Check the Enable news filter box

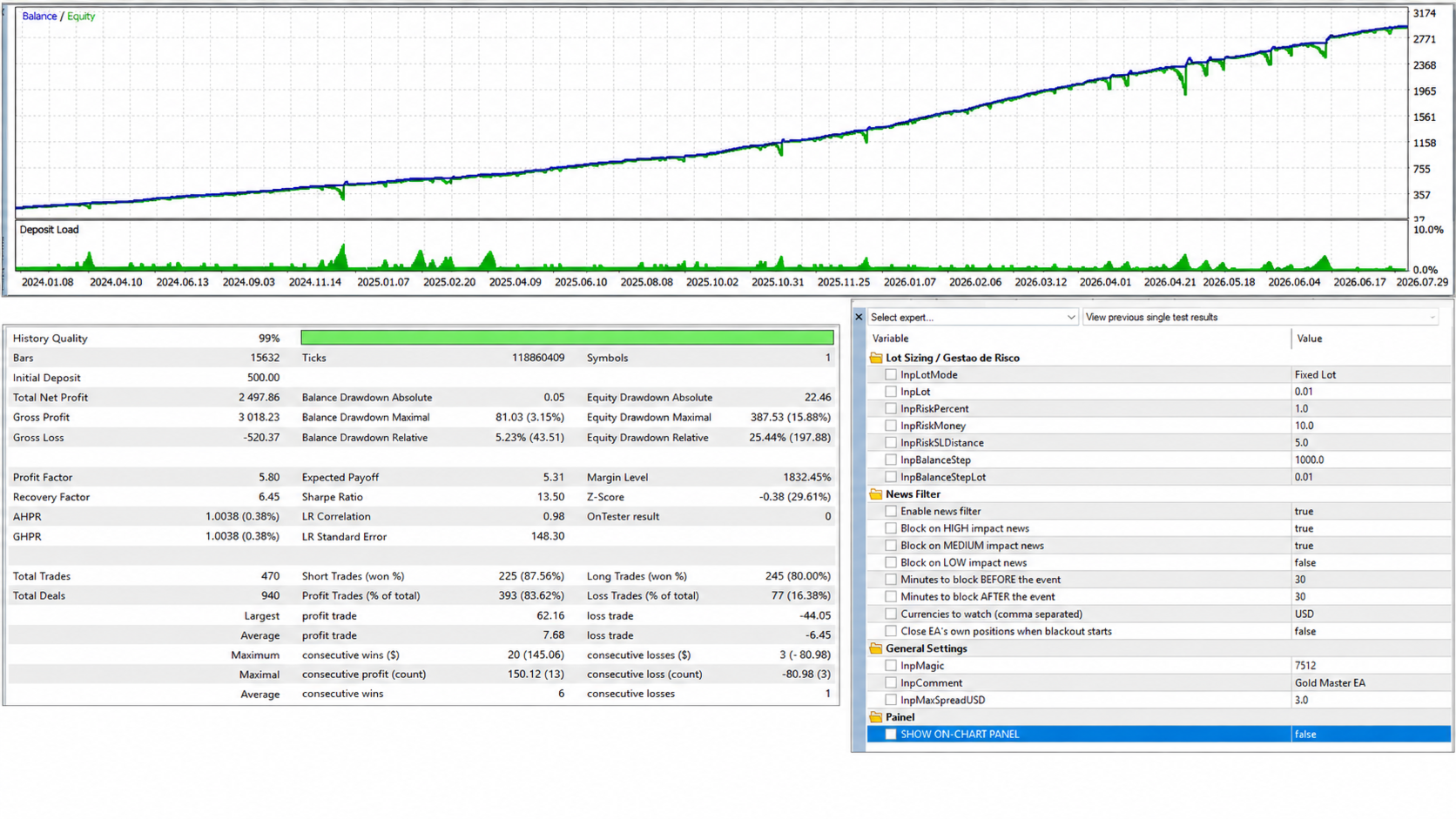(x=891, y=512)
